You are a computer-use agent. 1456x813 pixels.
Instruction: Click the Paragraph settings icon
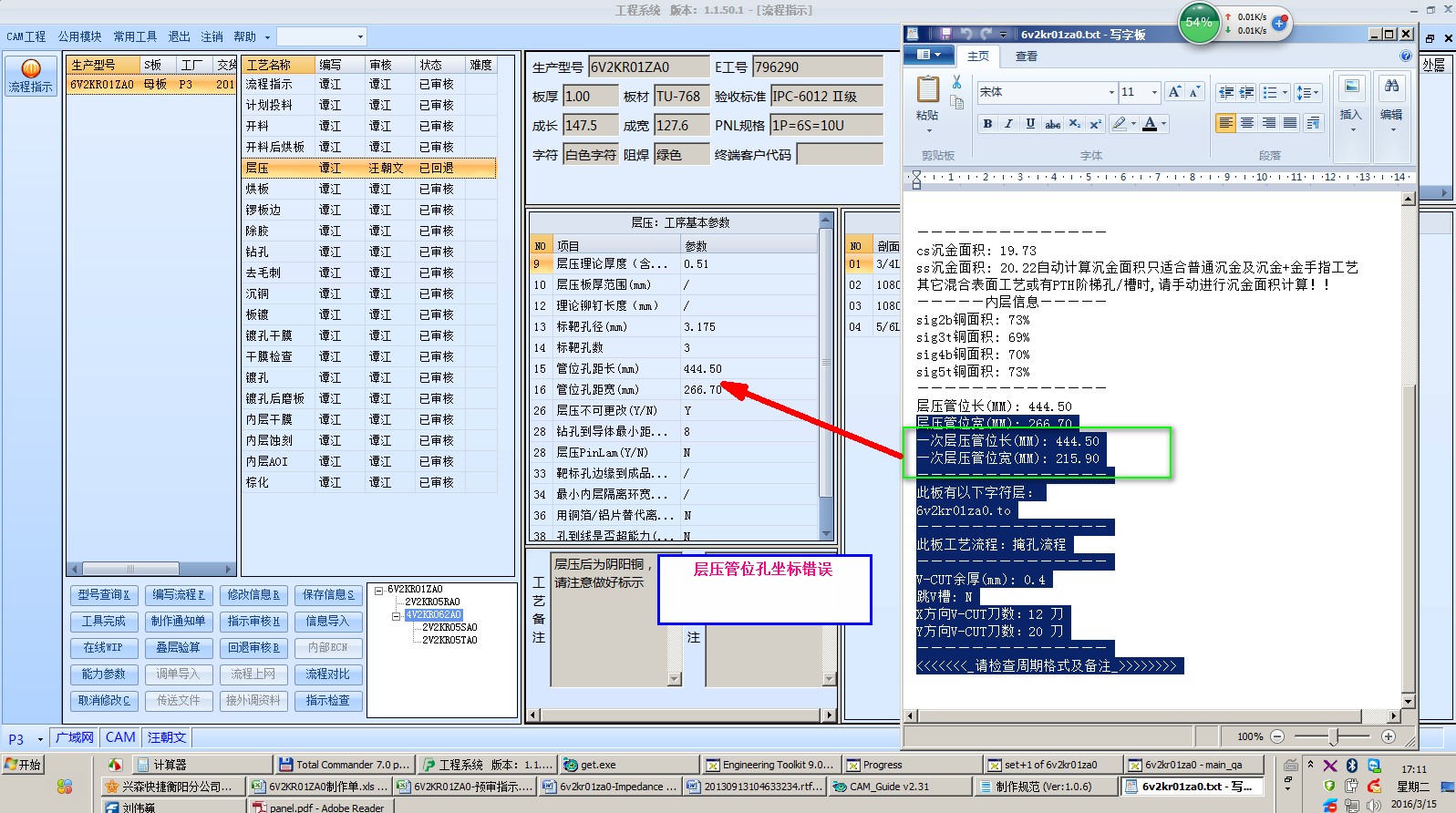coord(1313,123)
